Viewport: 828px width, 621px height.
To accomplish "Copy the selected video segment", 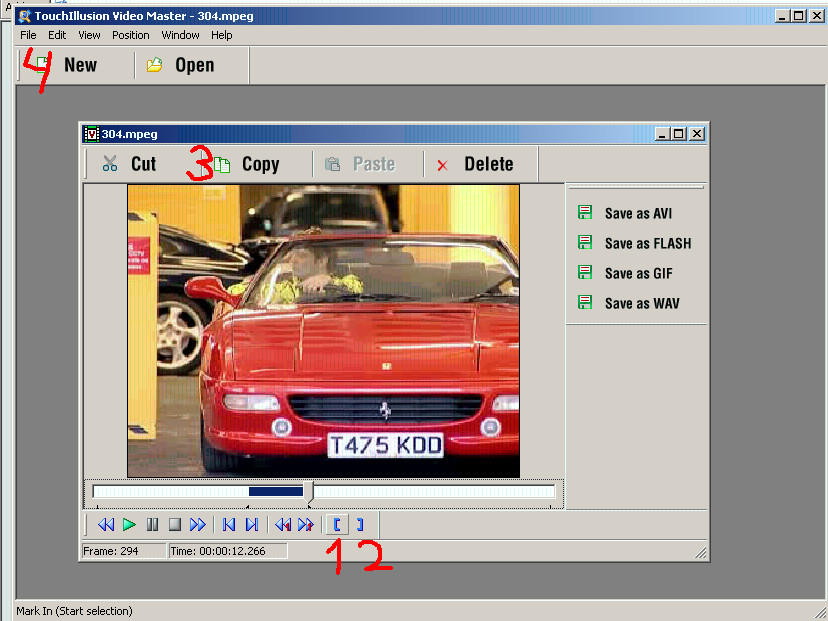I will (247, 164).
